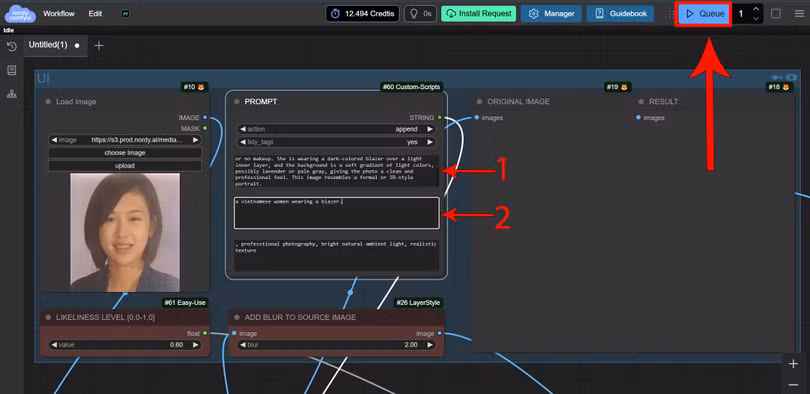Image resolution: width=810 pixels, height=394 pixels.
Task: Add a new workflow tab with plus
Action: [x=99, y=45]
